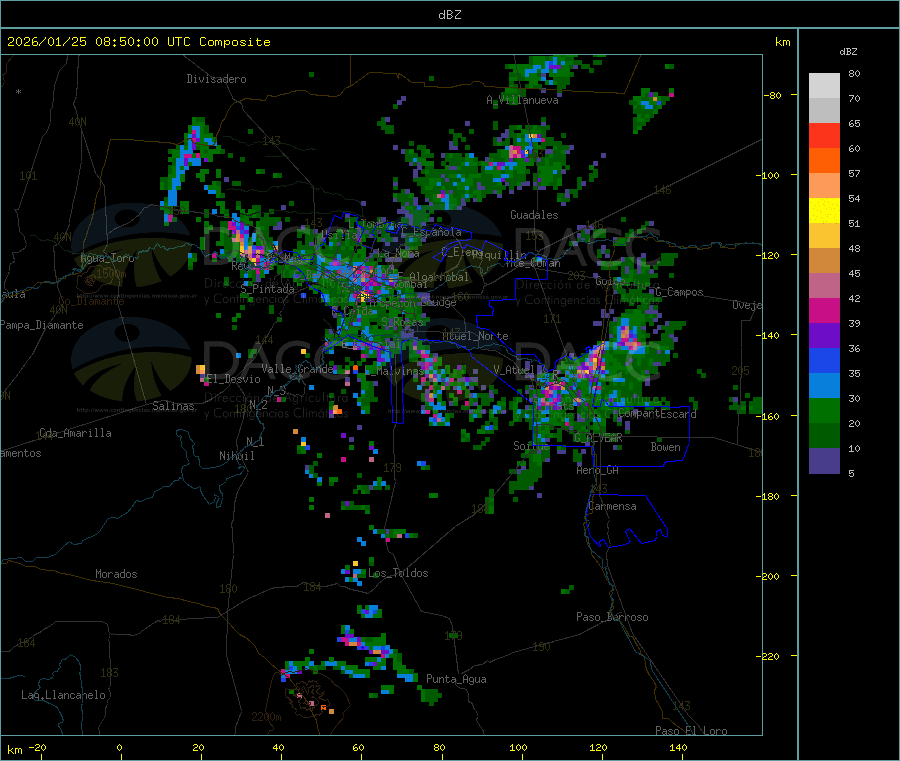The height and width of the screenshot is (761, 900).
Task: Click the 'Punta_Agua' label
Action: coord(456,679)
